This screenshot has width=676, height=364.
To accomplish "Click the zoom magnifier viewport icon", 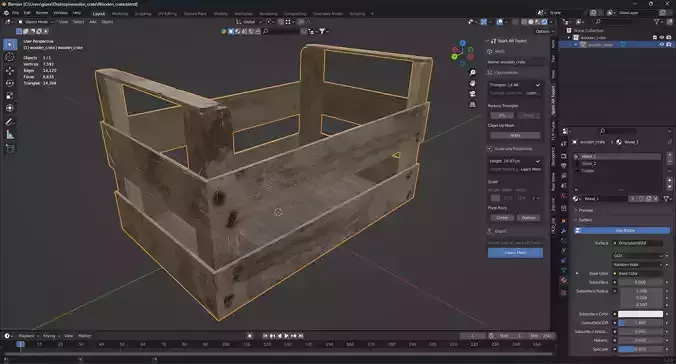I will 473,72.
